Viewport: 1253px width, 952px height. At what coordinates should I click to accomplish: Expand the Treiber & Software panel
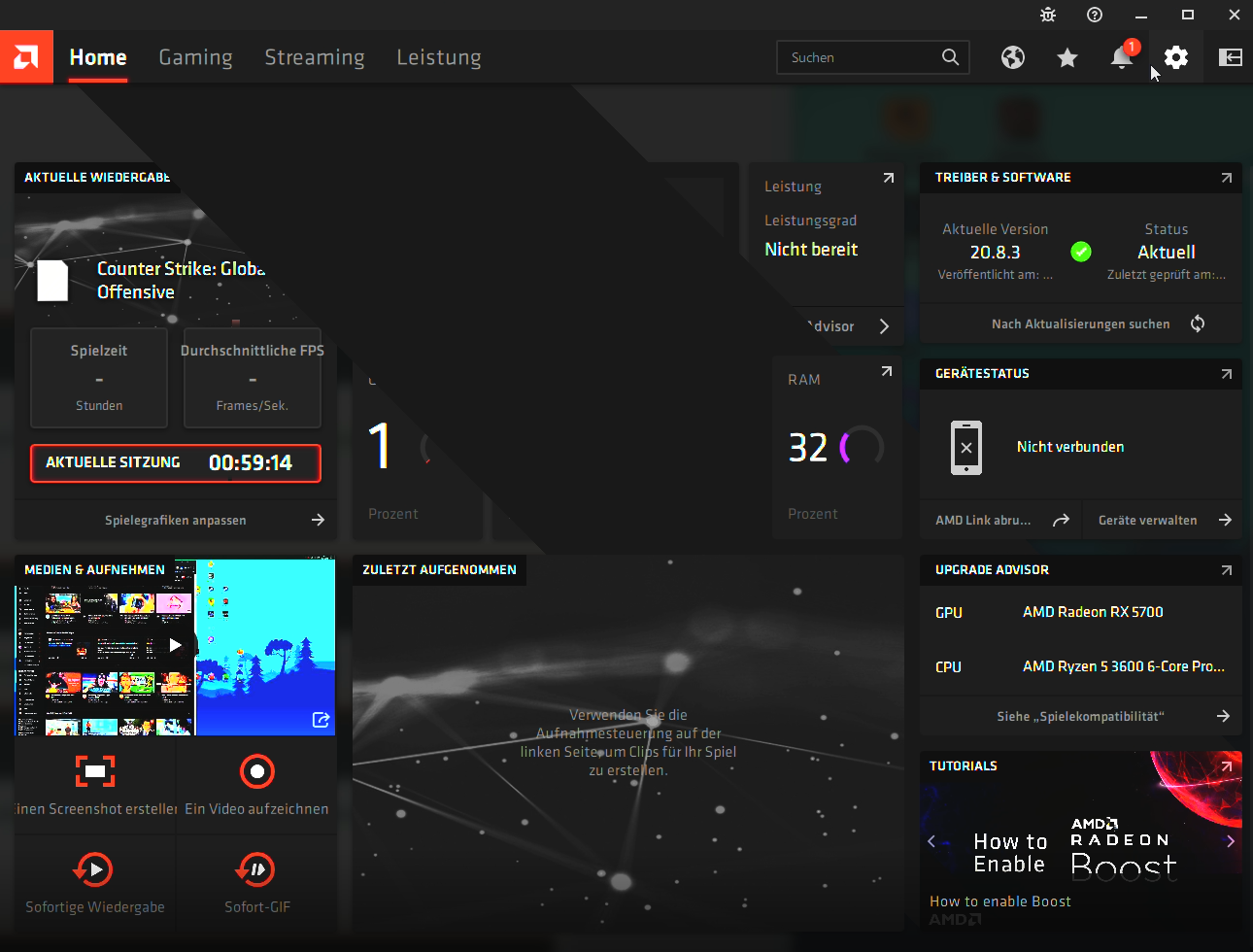(x=1226, y=178)
